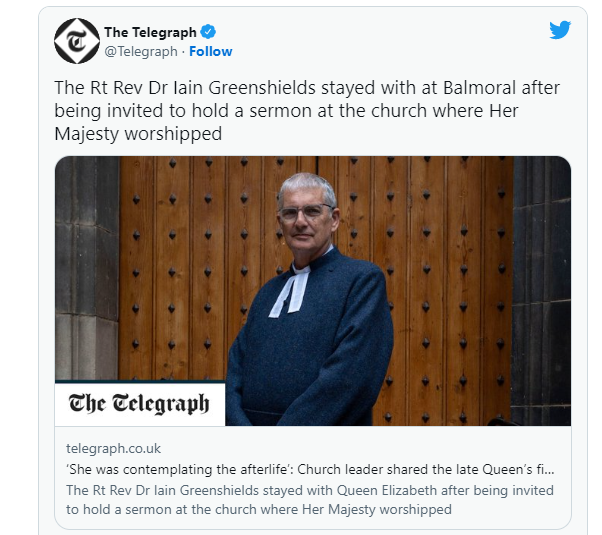Open the telegraph.co.uk domain link
Viewport: 602px width, 535px height.
(x=113, y=449)
